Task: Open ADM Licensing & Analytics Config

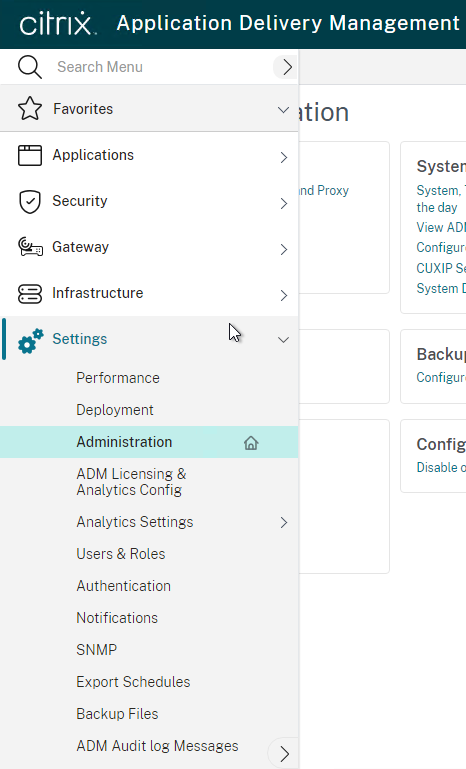Action: click(x=131, y=482)
